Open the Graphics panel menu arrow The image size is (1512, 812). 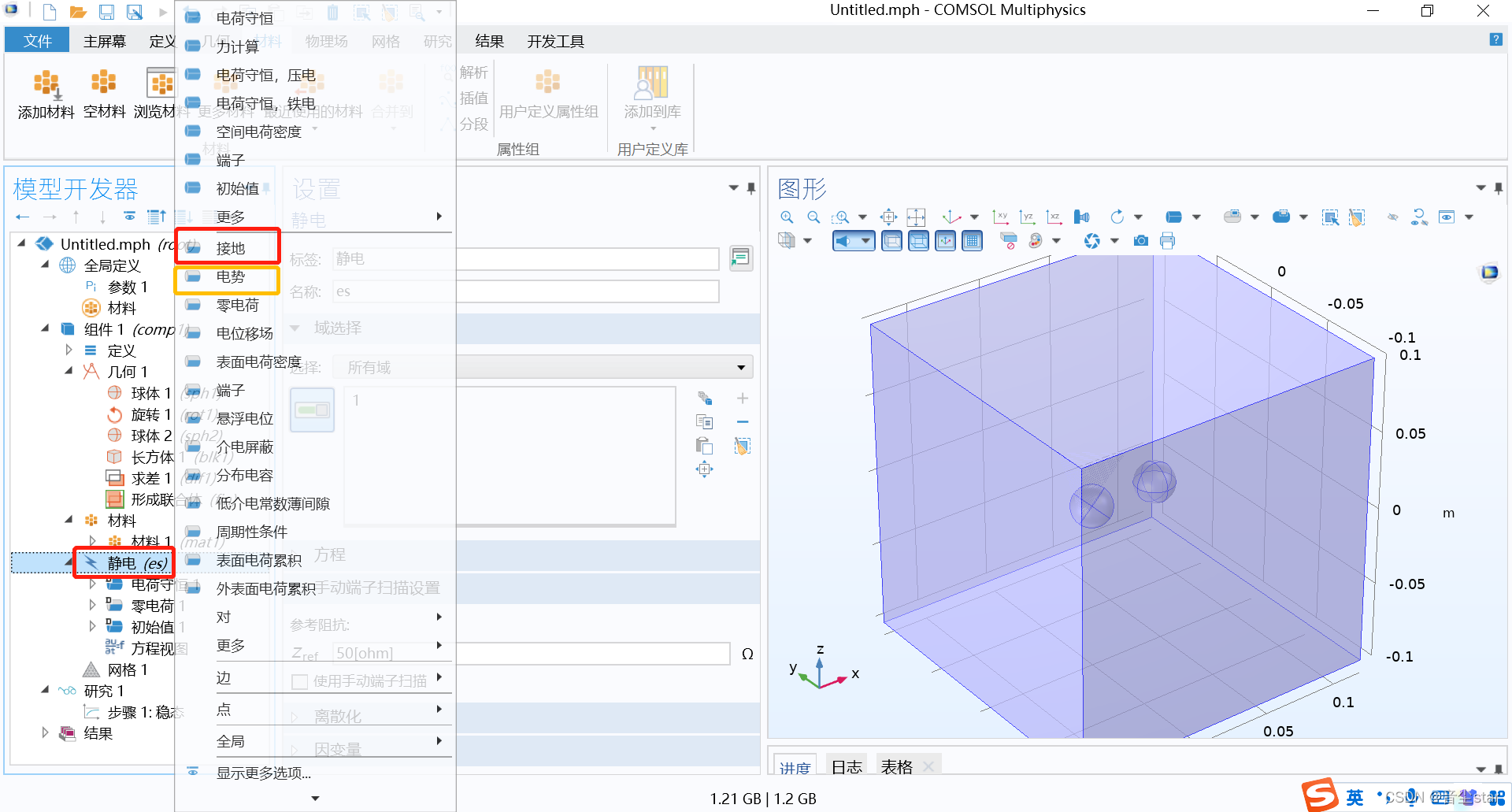(1480, 187)
